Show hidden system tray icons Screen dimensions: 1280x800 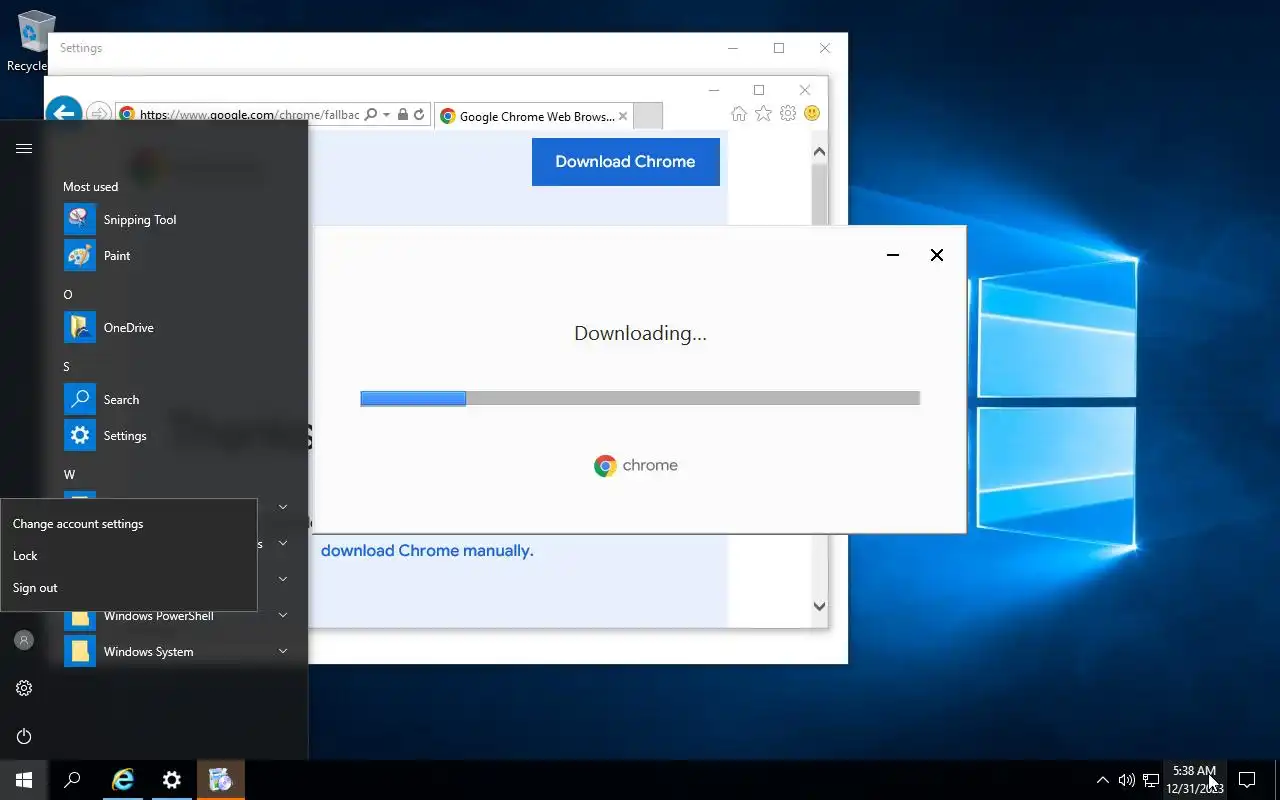point(1102,780)
